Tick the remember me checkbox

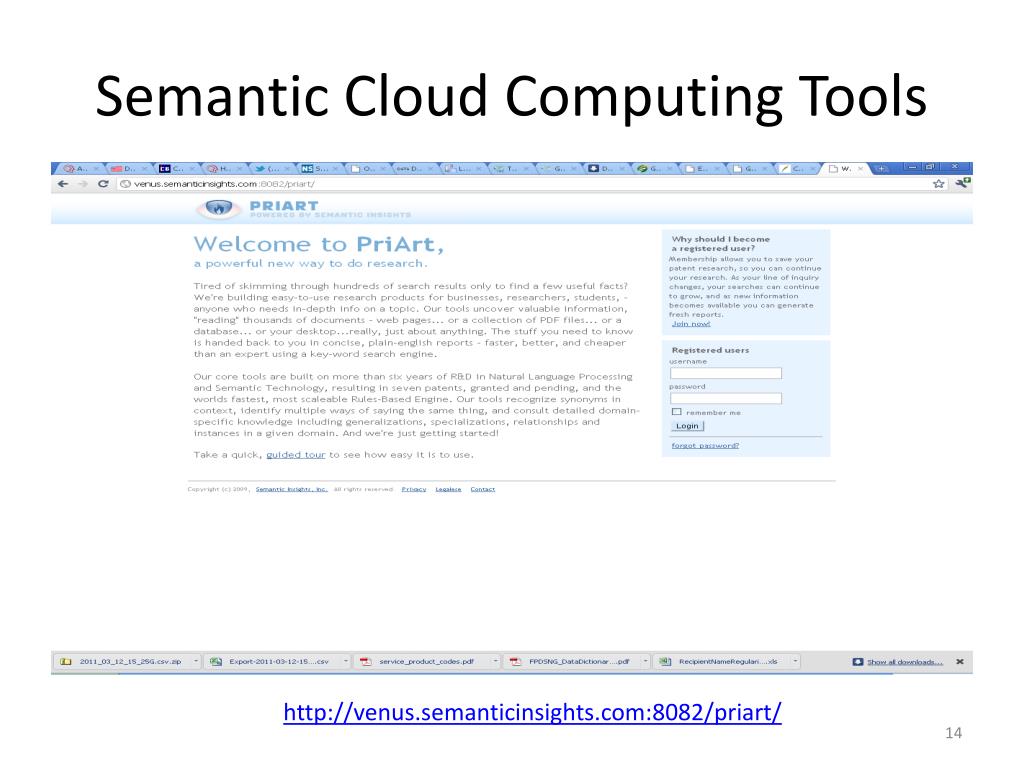point(677,411)
